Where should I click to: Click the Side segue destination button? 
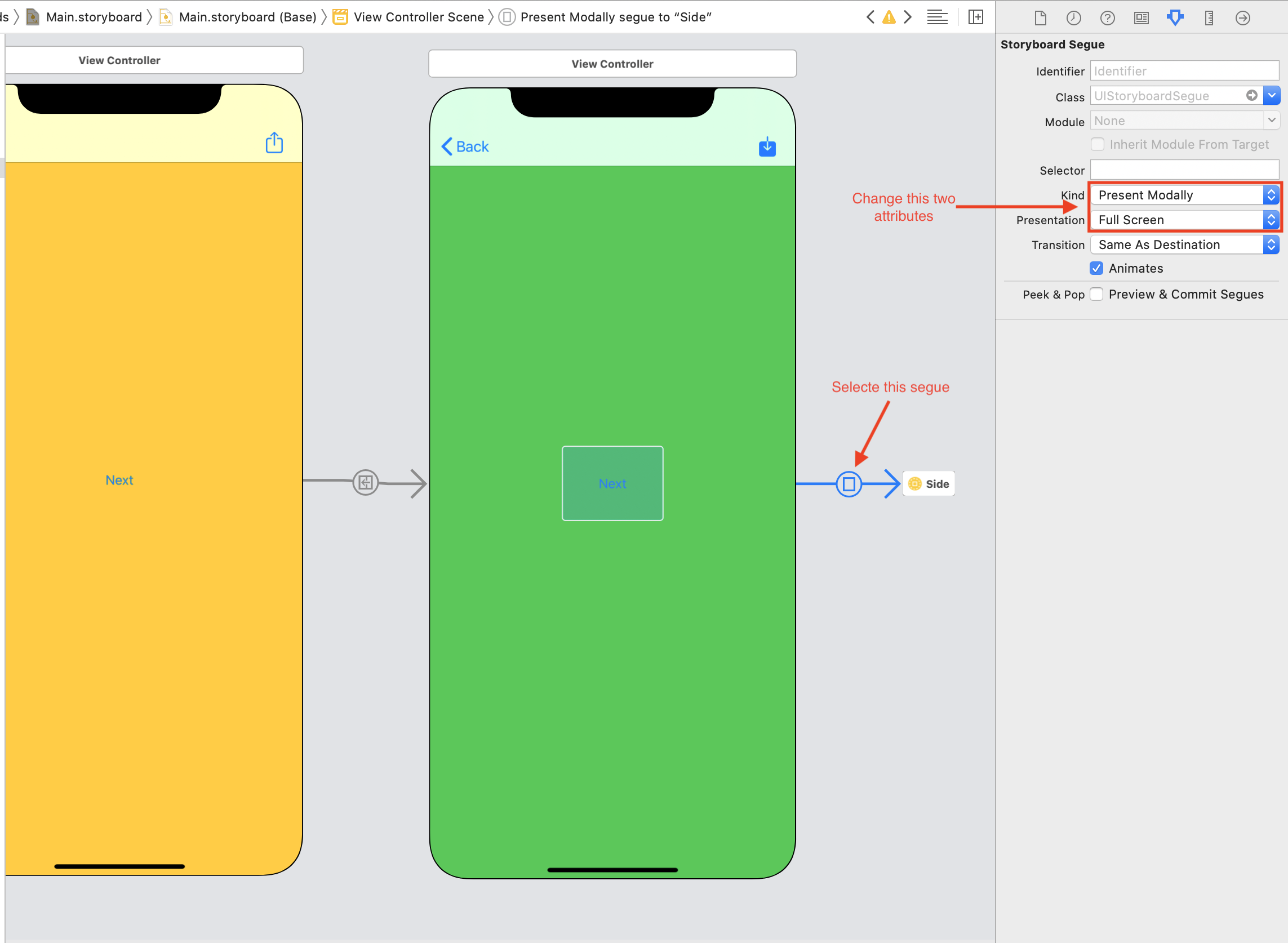coord(929,483)
